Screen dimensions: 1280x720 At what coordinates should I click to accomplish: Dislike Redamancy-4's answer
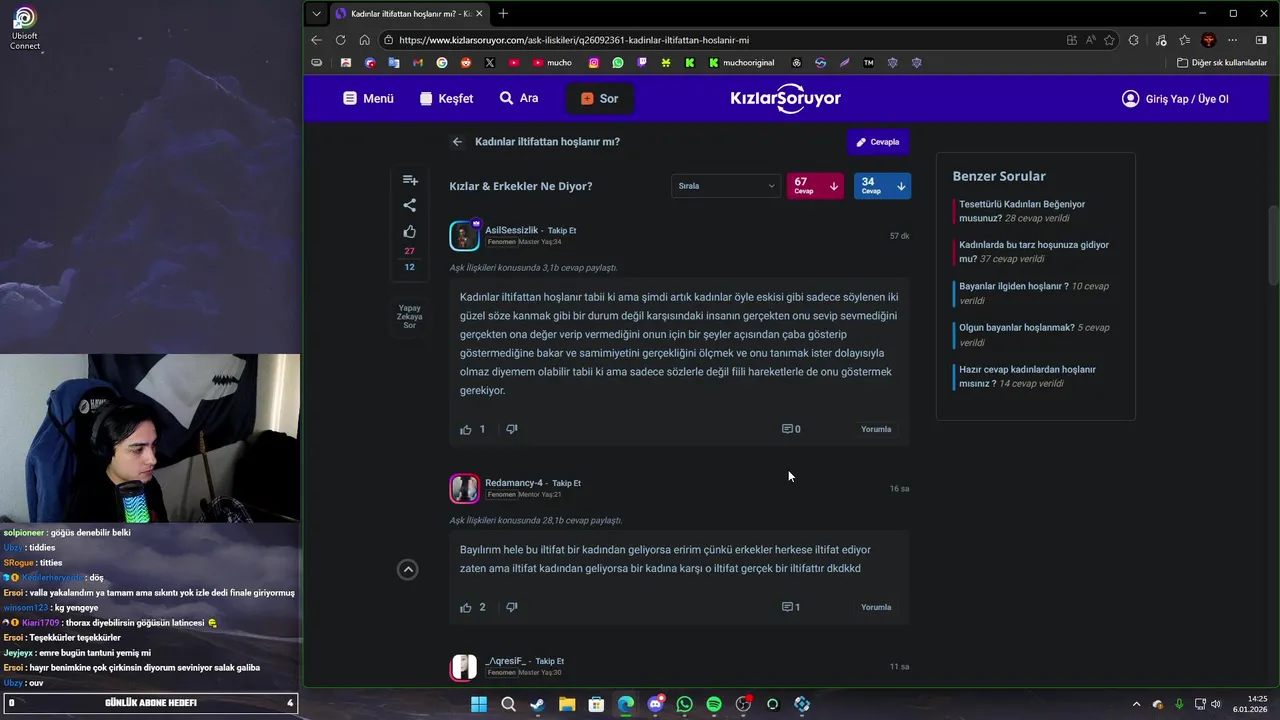click(x=511, y=607)
